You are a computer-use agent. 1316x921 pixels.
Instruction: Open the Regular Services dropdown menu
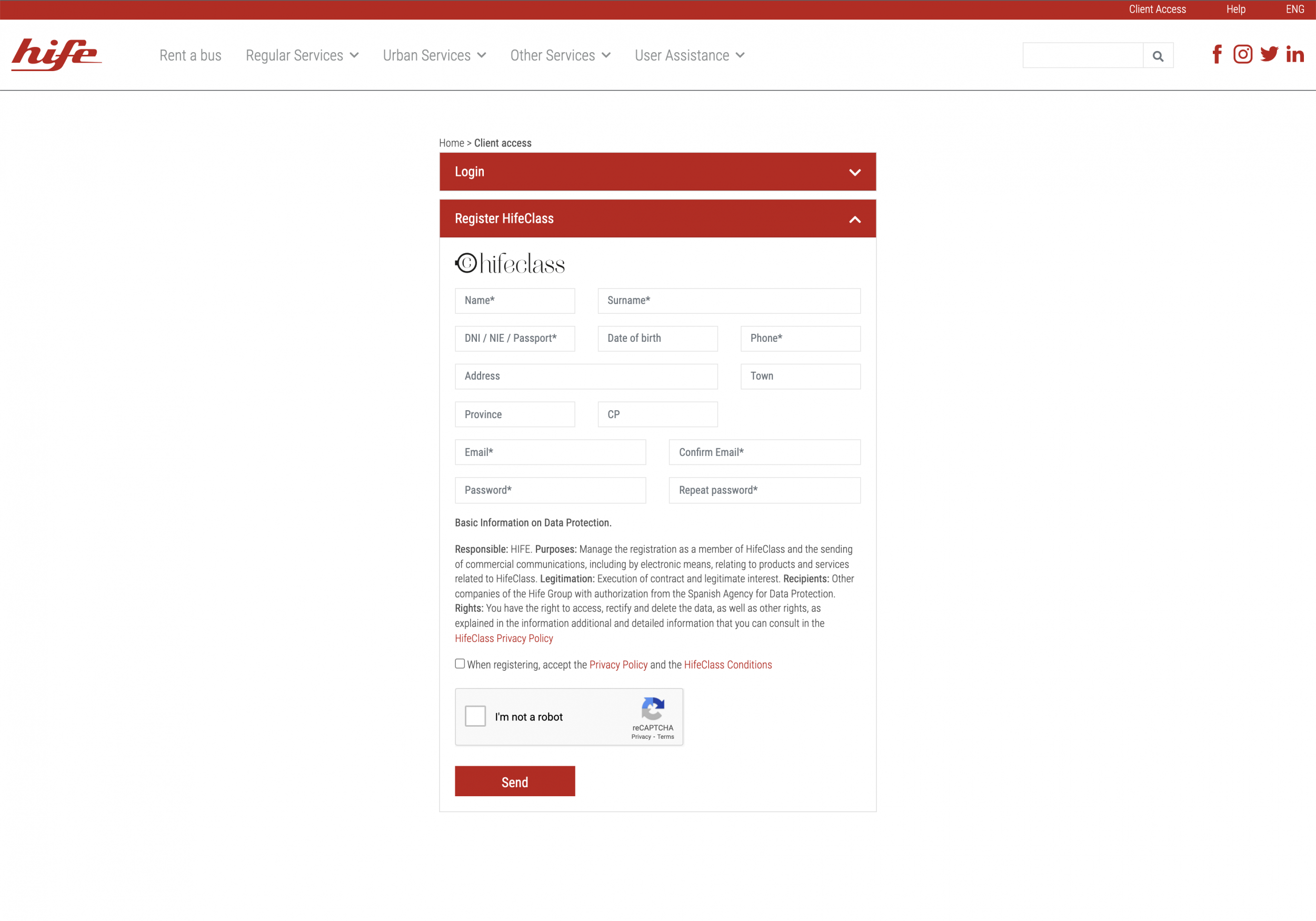[x=302, y=56]
